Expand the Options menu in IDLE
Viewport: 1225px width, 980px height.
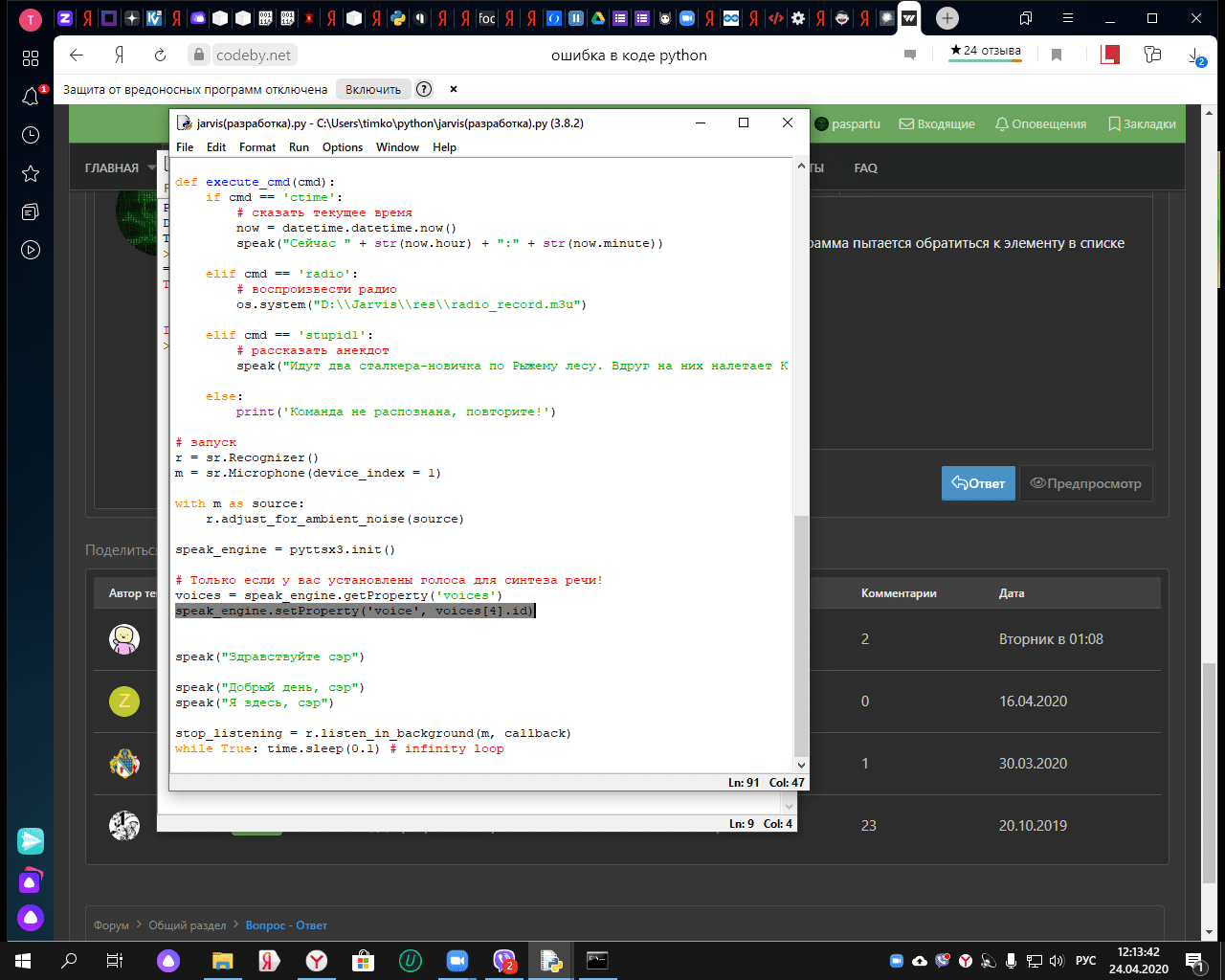(342, 147)
